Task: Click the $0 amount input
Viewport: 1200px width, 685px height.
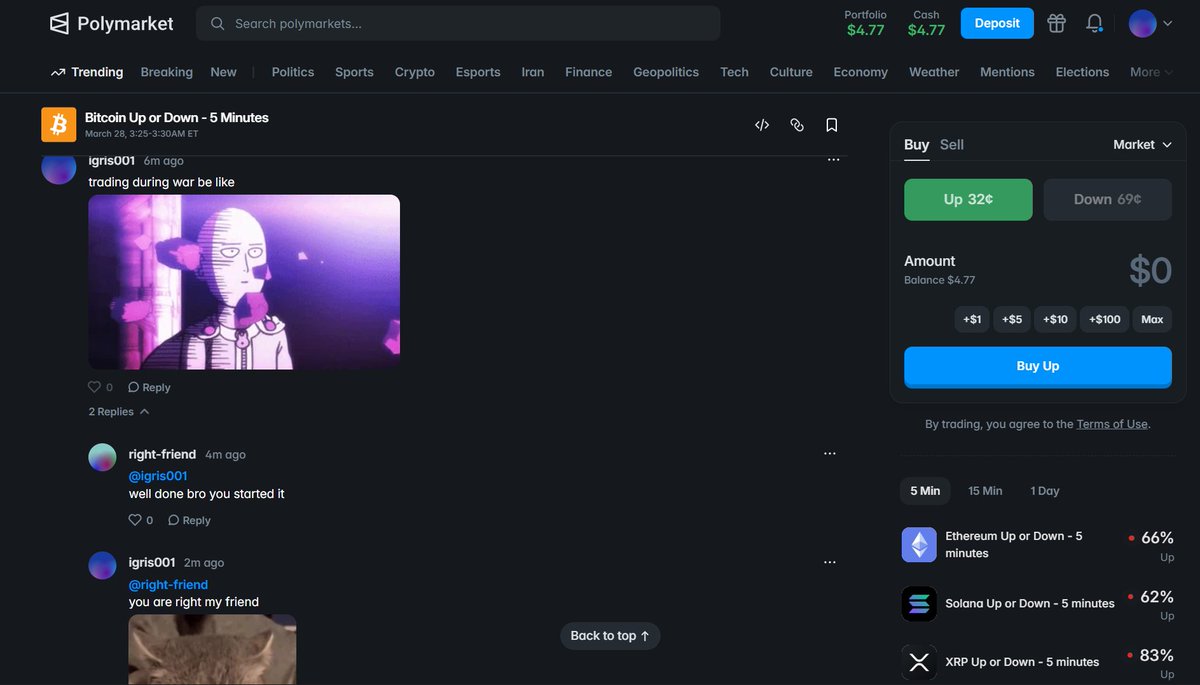Action: [x=1150, y=270]
